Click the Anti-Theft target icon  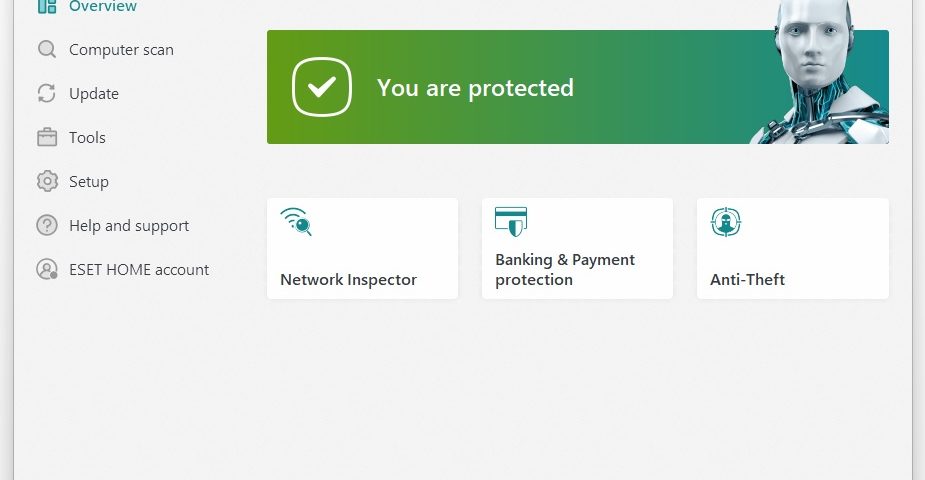tap(725, 221)
